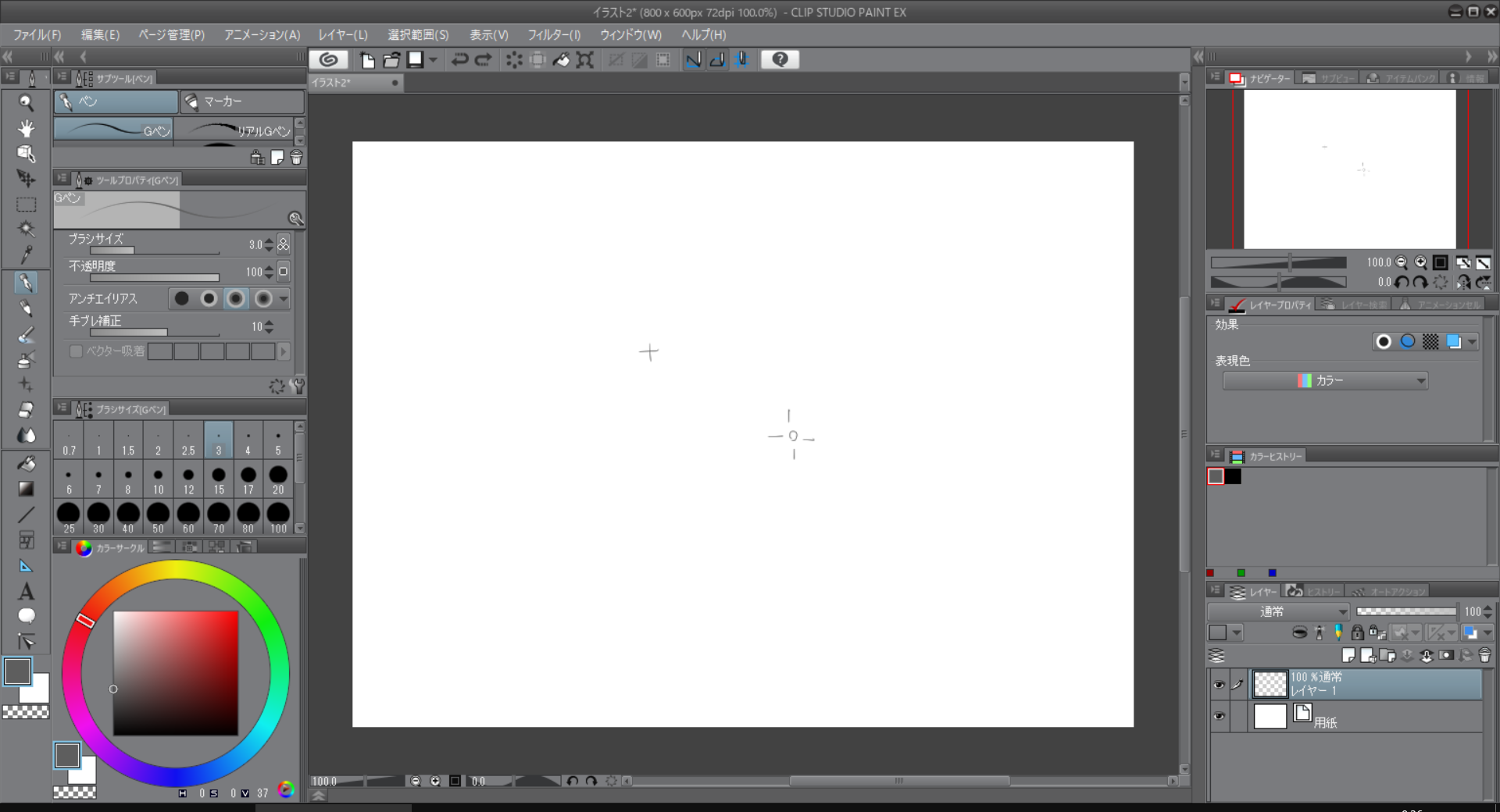The width and height of the screenshot is (1500, 812).
Task: Open the save options dropdown arrow
Action: [x=434, y=59]
